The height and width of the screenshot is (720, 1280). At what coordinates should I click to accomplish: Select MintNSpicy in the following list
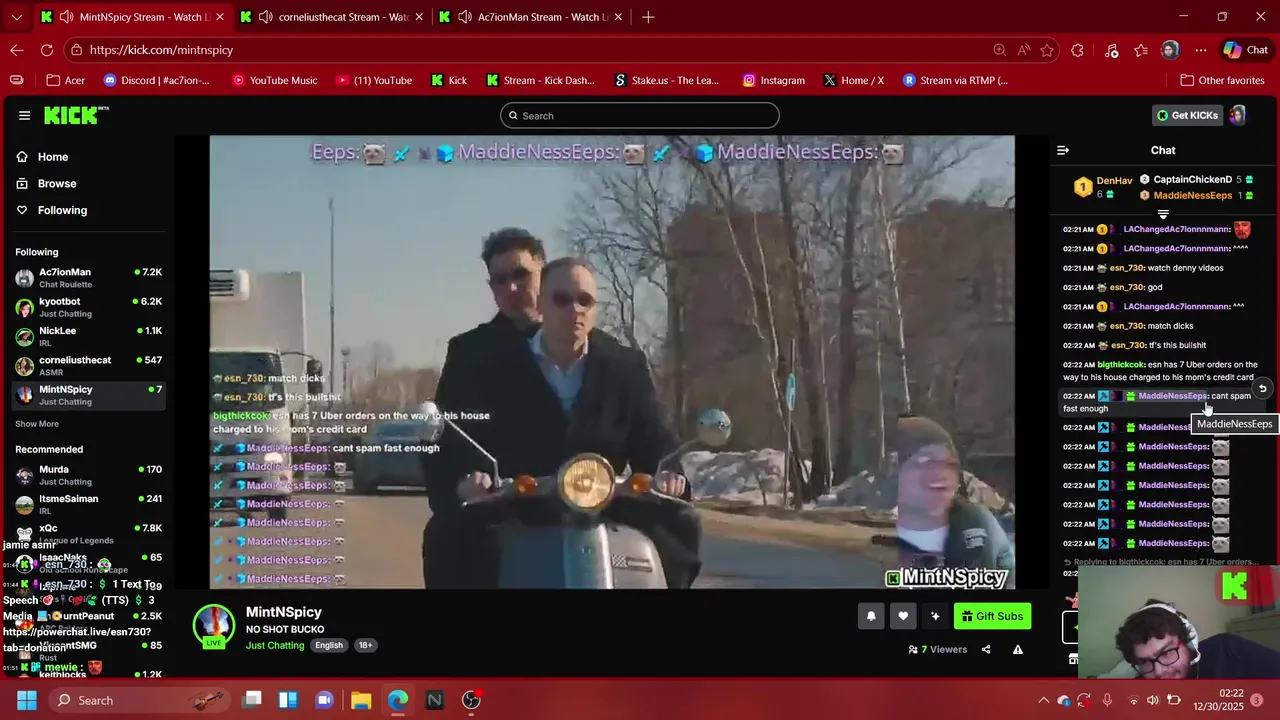tap(88, 395)
